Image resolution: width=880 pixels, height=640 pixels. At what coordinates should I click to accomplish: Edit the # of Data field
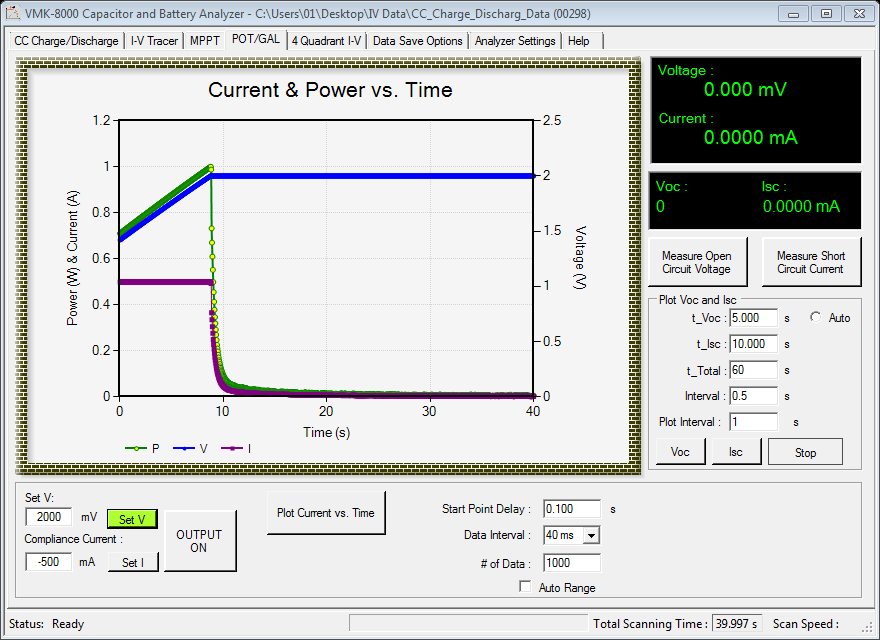(x=572, y=563)
